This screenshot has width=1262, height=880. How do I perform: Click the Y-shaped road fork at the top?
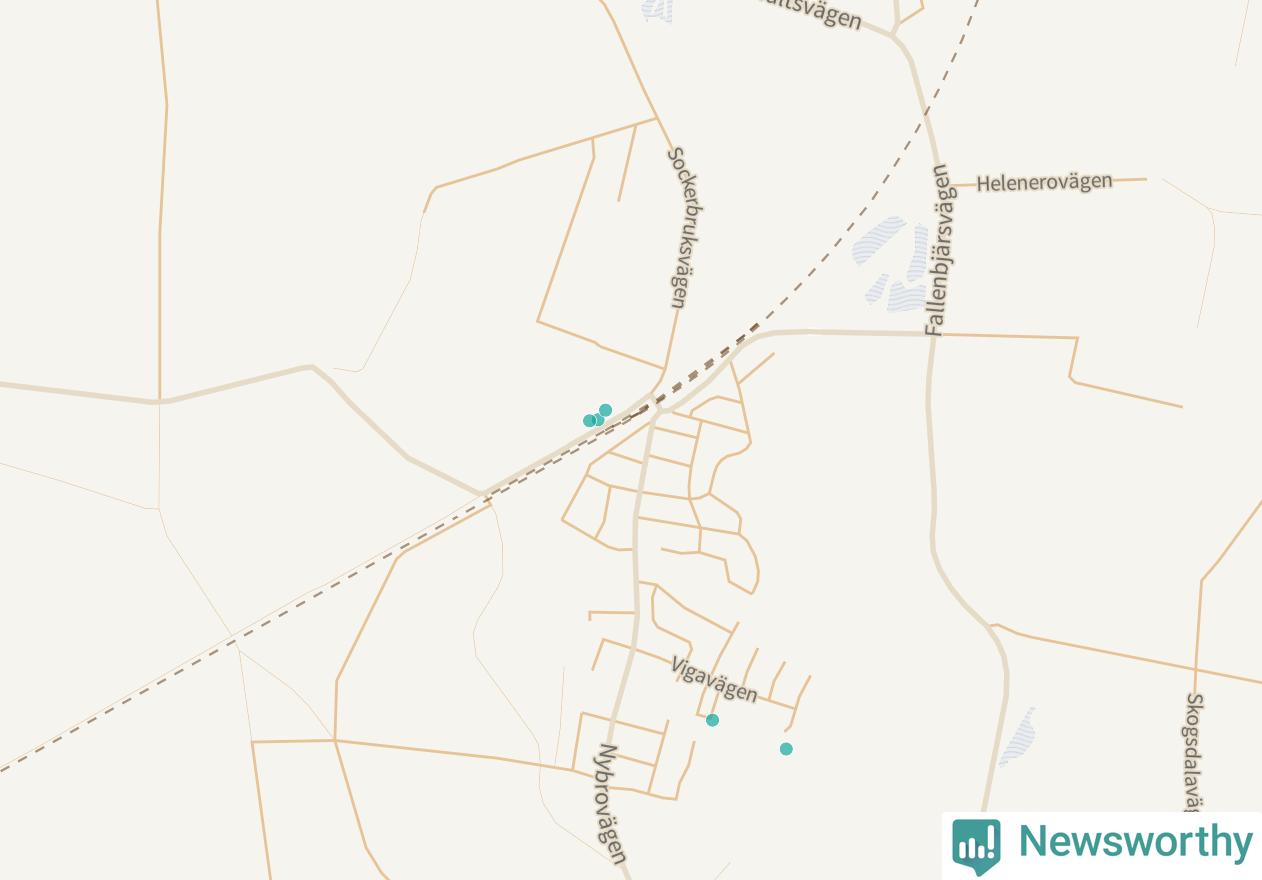[895, 35]
